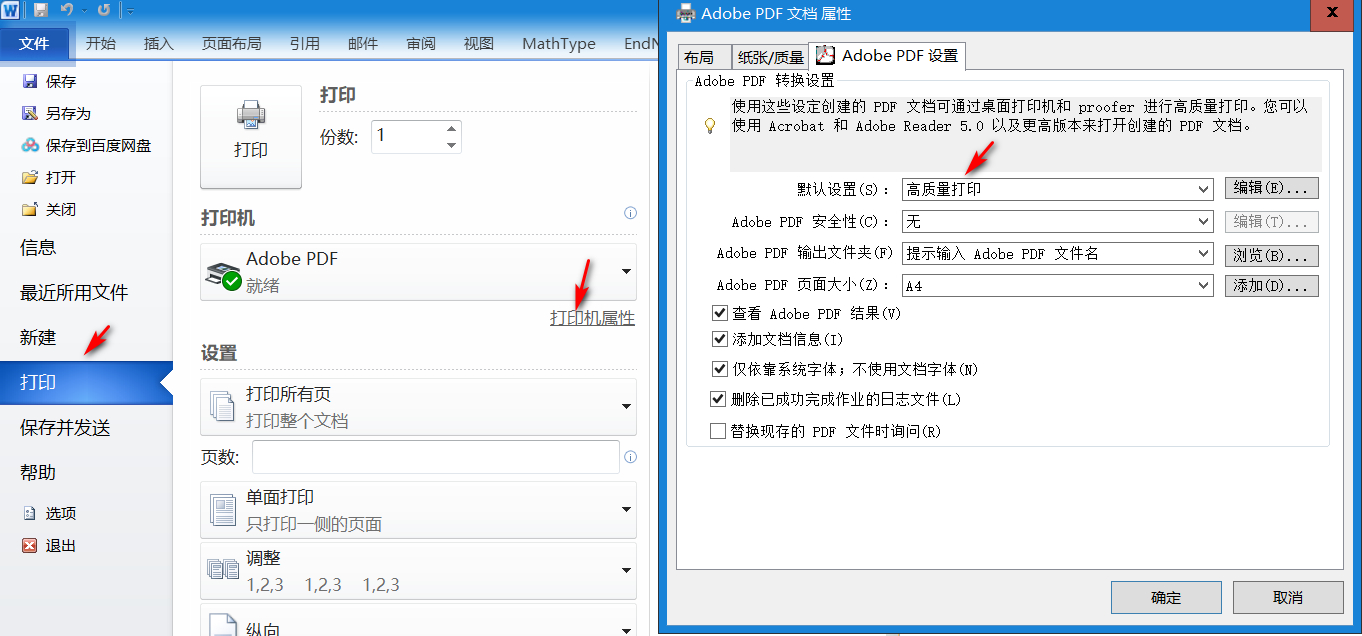
Task: Click the Undo arrow in quick access toolbar
Action: coord(67,10)
